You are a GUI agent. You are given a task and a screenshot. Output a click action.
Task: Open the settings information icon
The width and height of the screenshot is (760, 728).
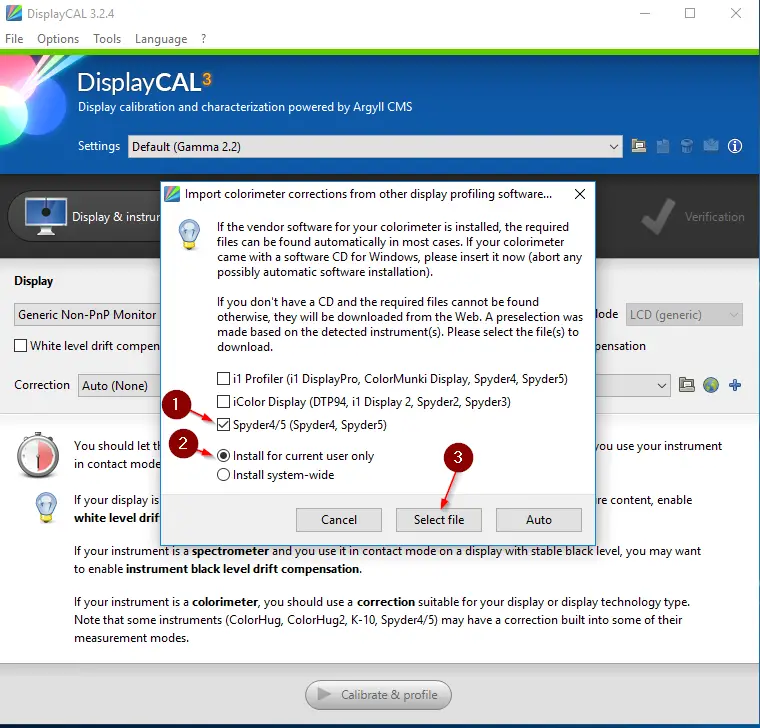[735, 146]
